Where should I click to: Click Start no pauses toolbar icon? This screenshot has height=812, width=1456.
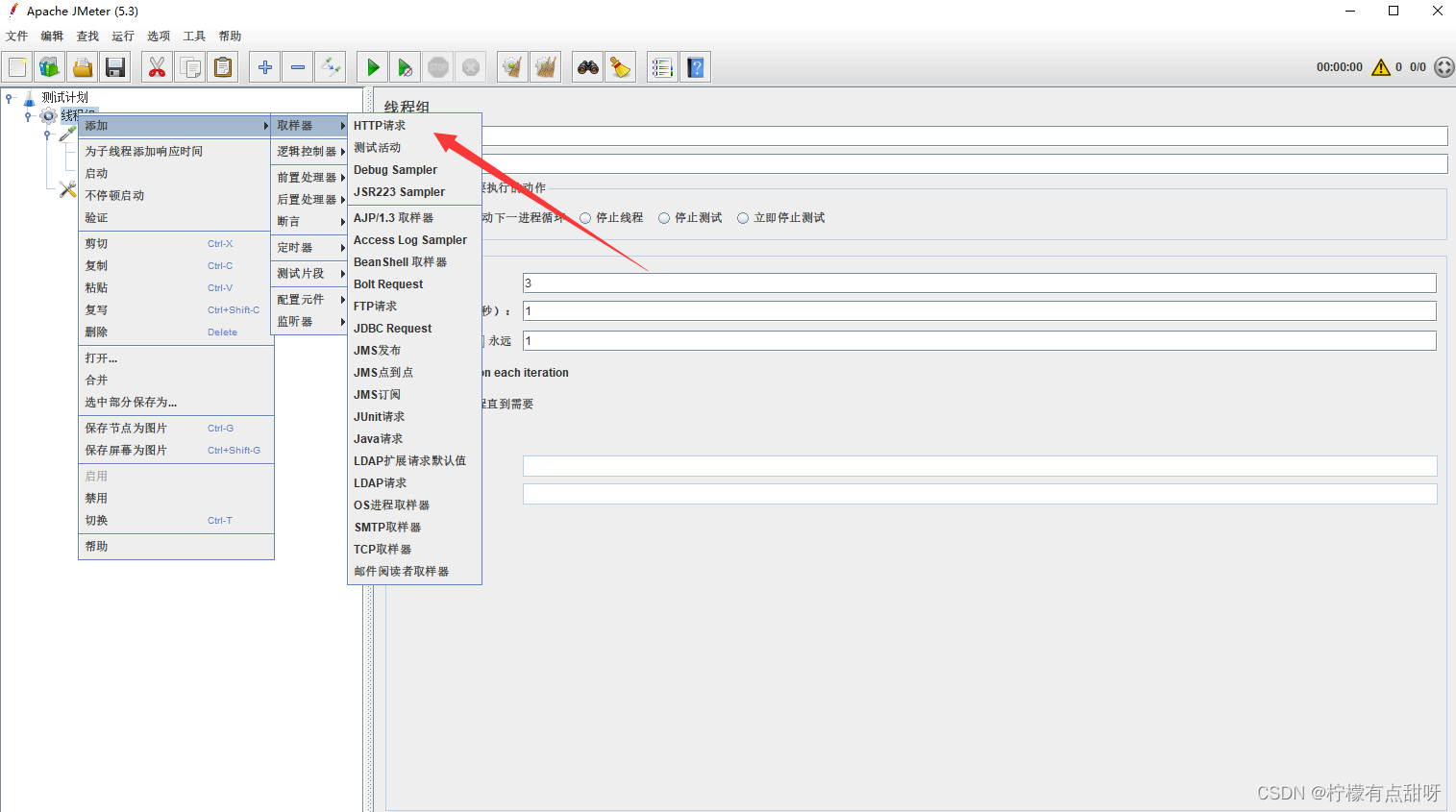(x=406, y=67)
